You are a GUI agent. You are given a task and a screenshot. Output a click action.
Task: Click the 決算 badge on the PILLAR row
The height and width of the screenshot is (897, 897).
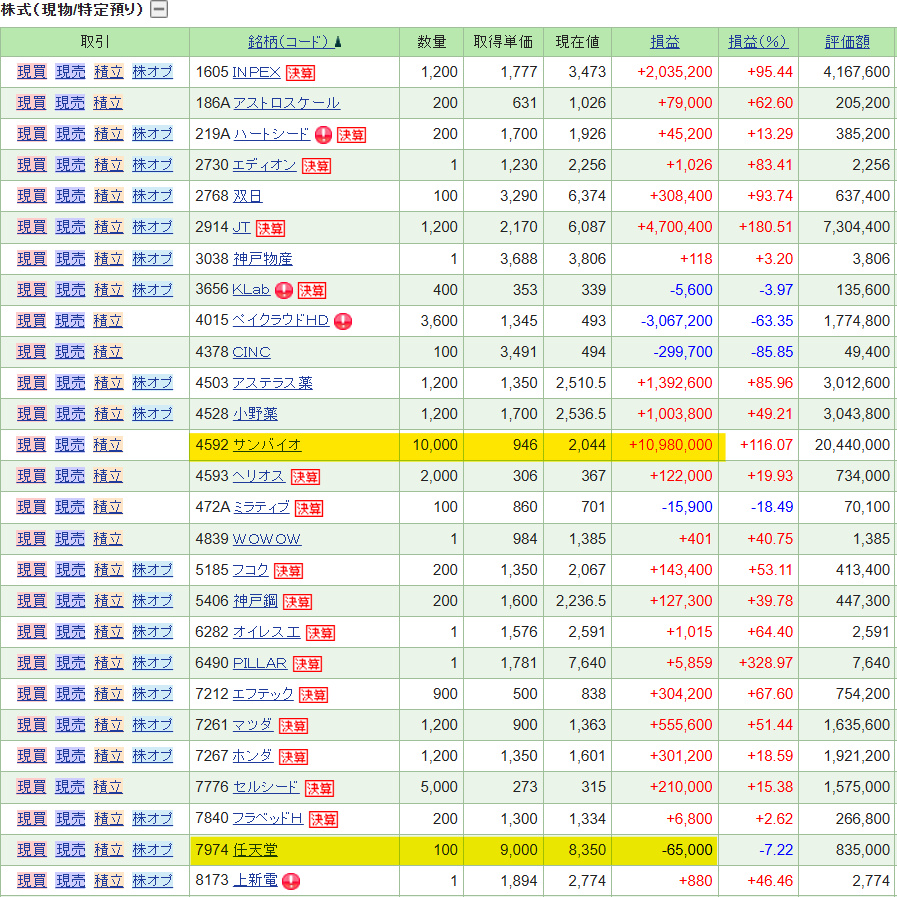pos(307,665)
